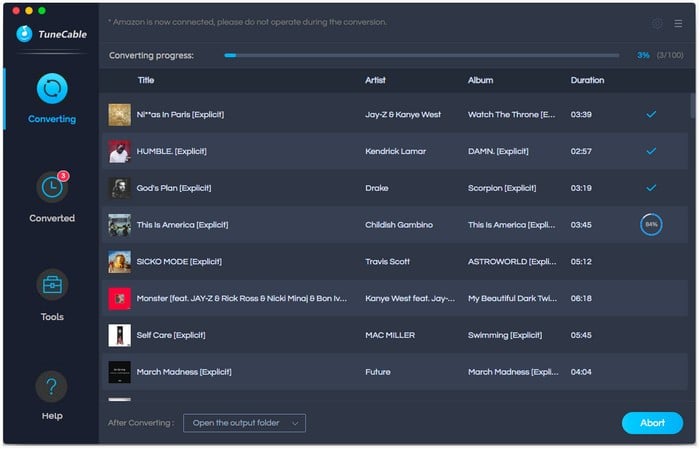The width and height of the screenshot is (700, 449).
Task: Open the Help question mark icon
Action: pyautogui.click(x=52, y=387)
